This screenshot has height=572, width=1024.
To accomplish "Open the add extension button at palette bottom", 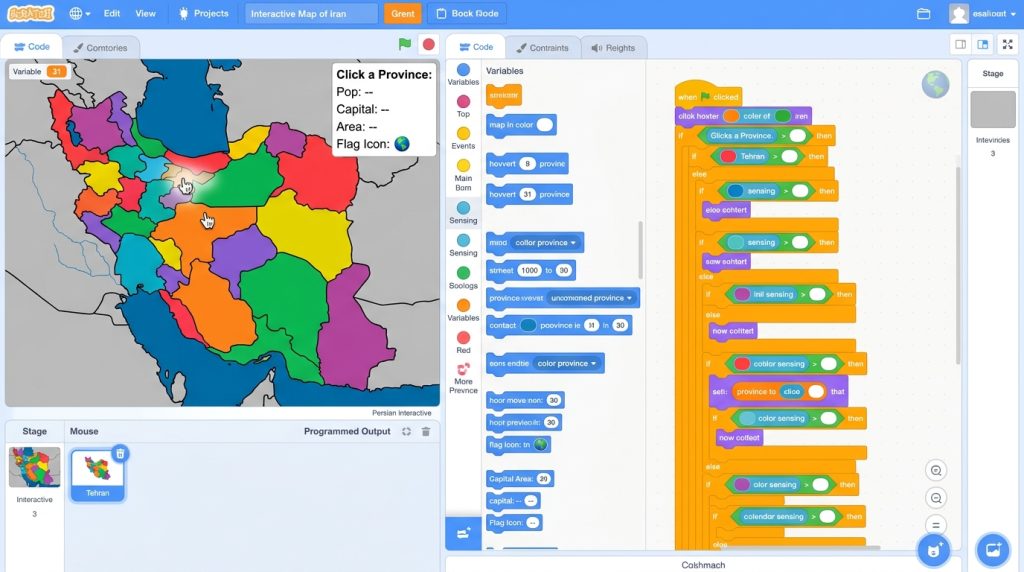I will click(464, 533).
